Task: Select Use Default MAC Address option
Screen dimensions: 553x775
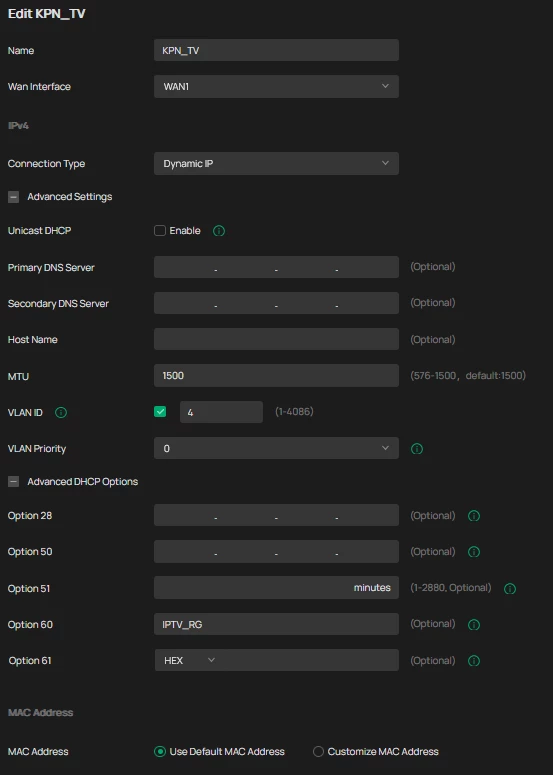Action: point(160,751)
